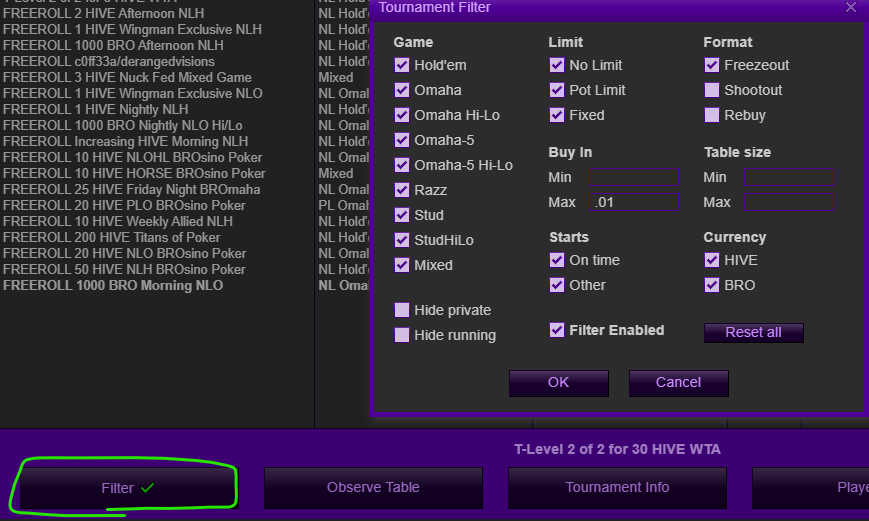Cancel the Tournament Filter dialog
Viewport: 869px width, 521px height.
tap(678, 383)
